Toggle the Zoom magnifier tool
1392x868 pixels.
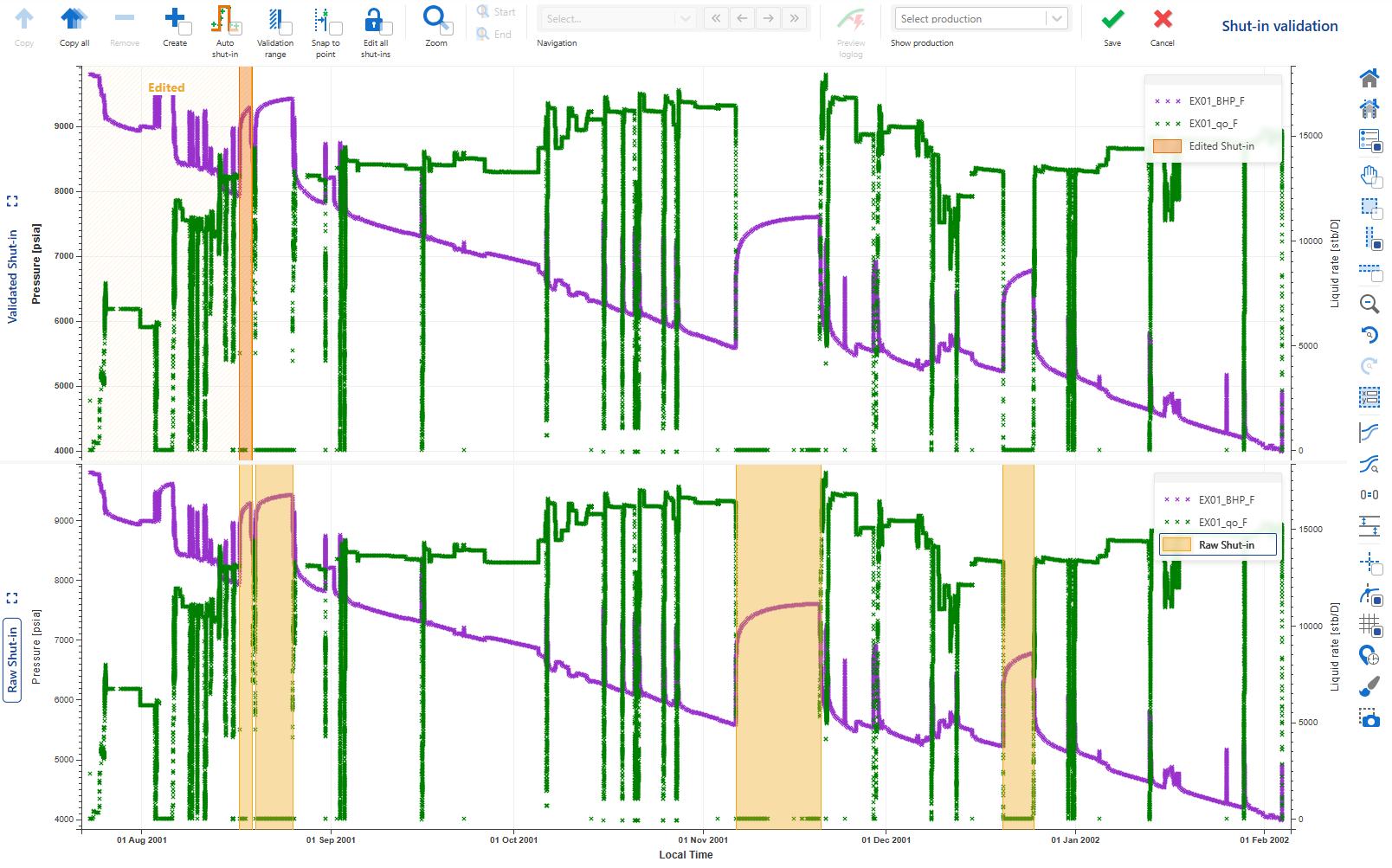(435, 19)
